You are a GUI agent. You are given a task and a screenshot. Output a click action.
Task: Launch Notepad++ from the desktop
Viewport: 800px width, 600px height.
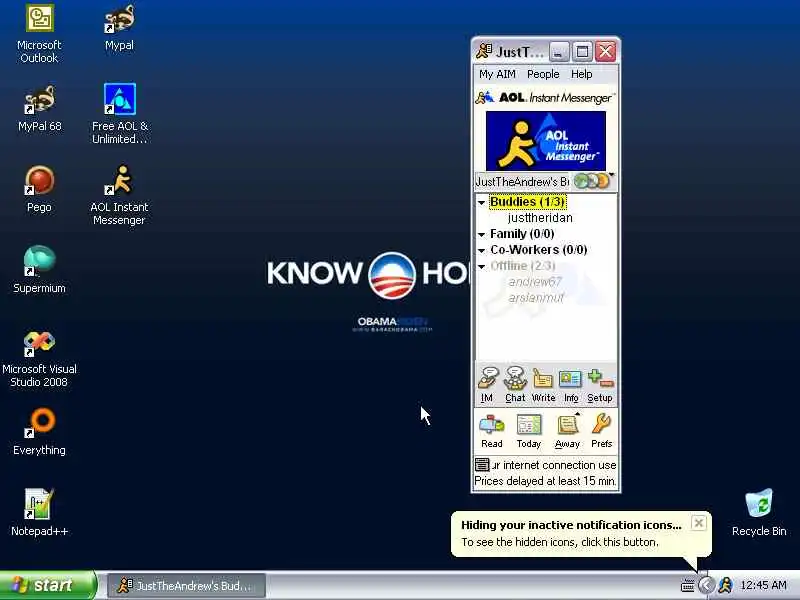click(x=39, y=513)
